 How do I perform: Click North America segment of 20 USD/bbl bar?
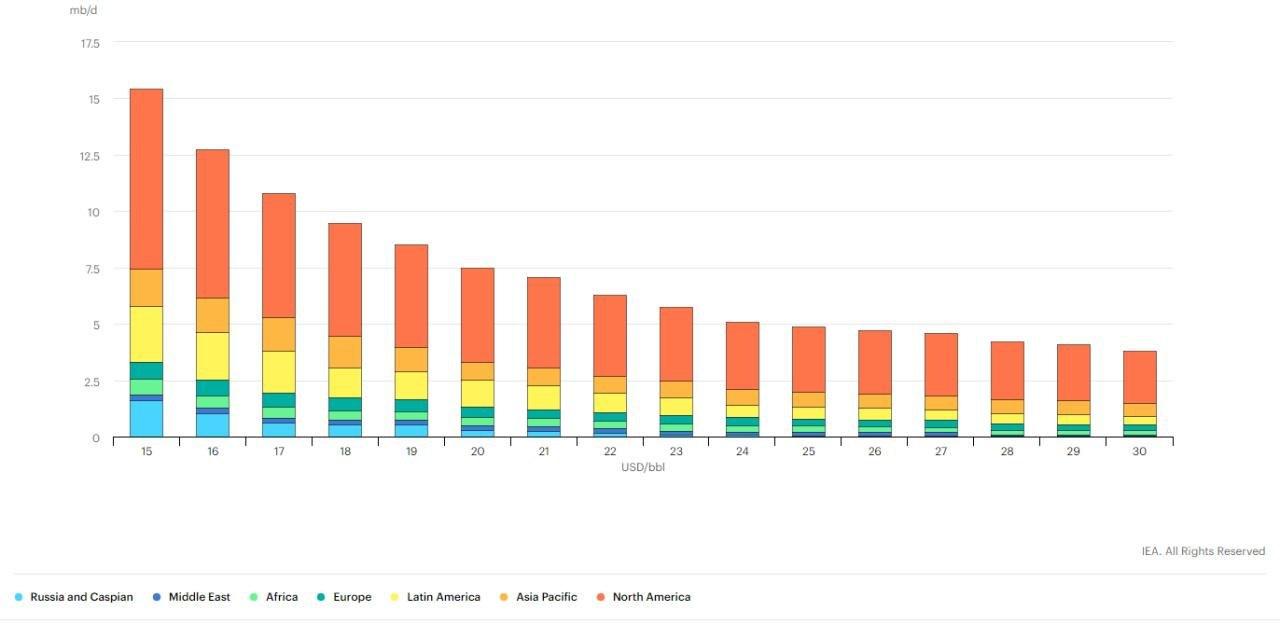477,315
